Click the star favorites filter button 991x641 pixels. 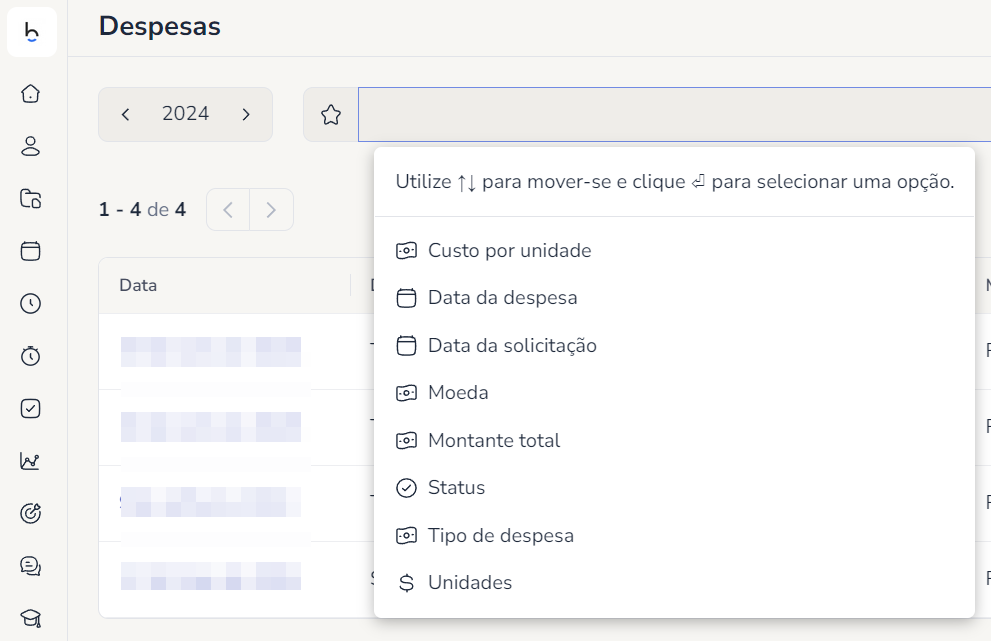331,115
